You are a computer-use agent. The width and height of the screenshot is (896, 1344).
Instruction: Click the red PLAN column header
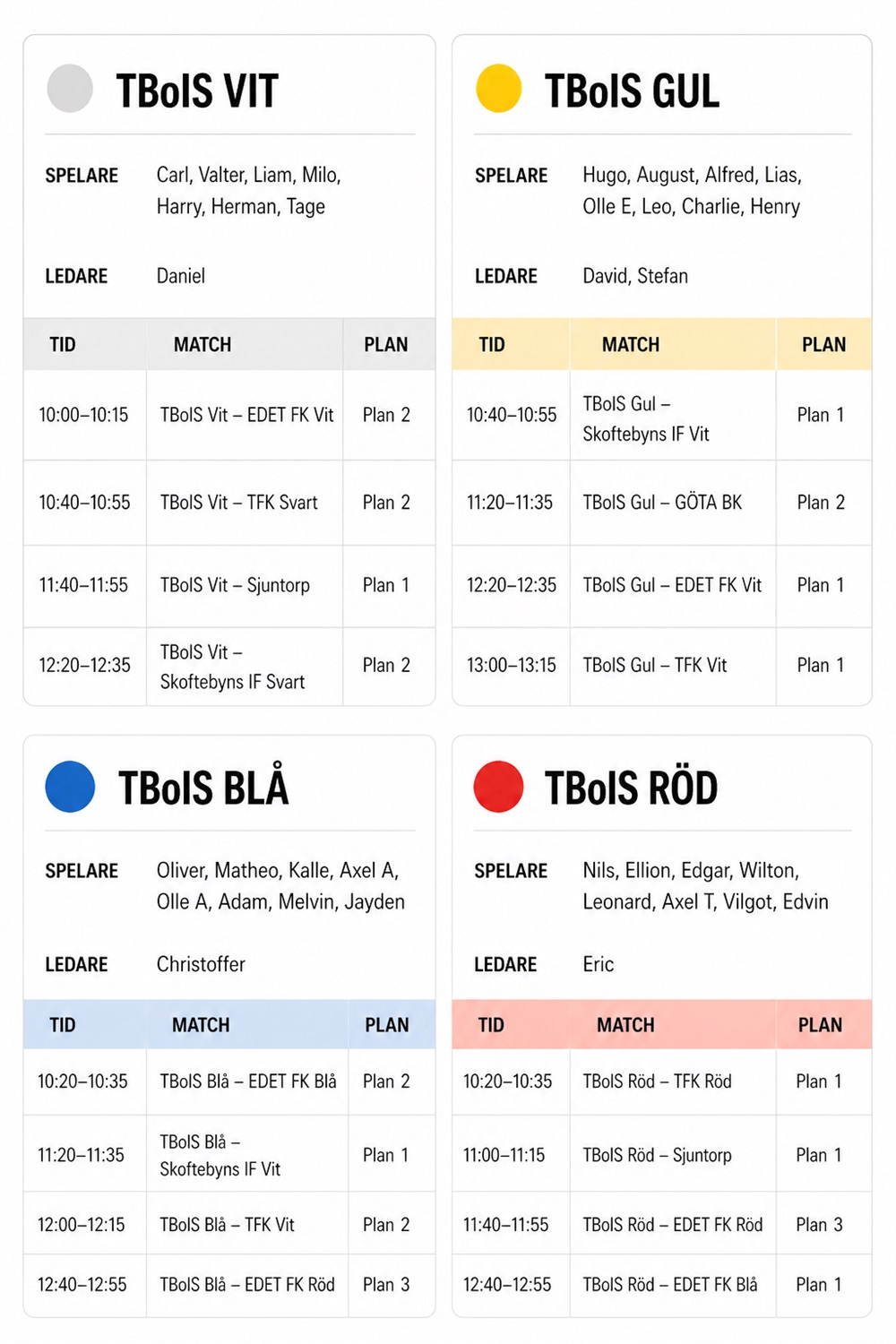click(x=820, y=1025)
